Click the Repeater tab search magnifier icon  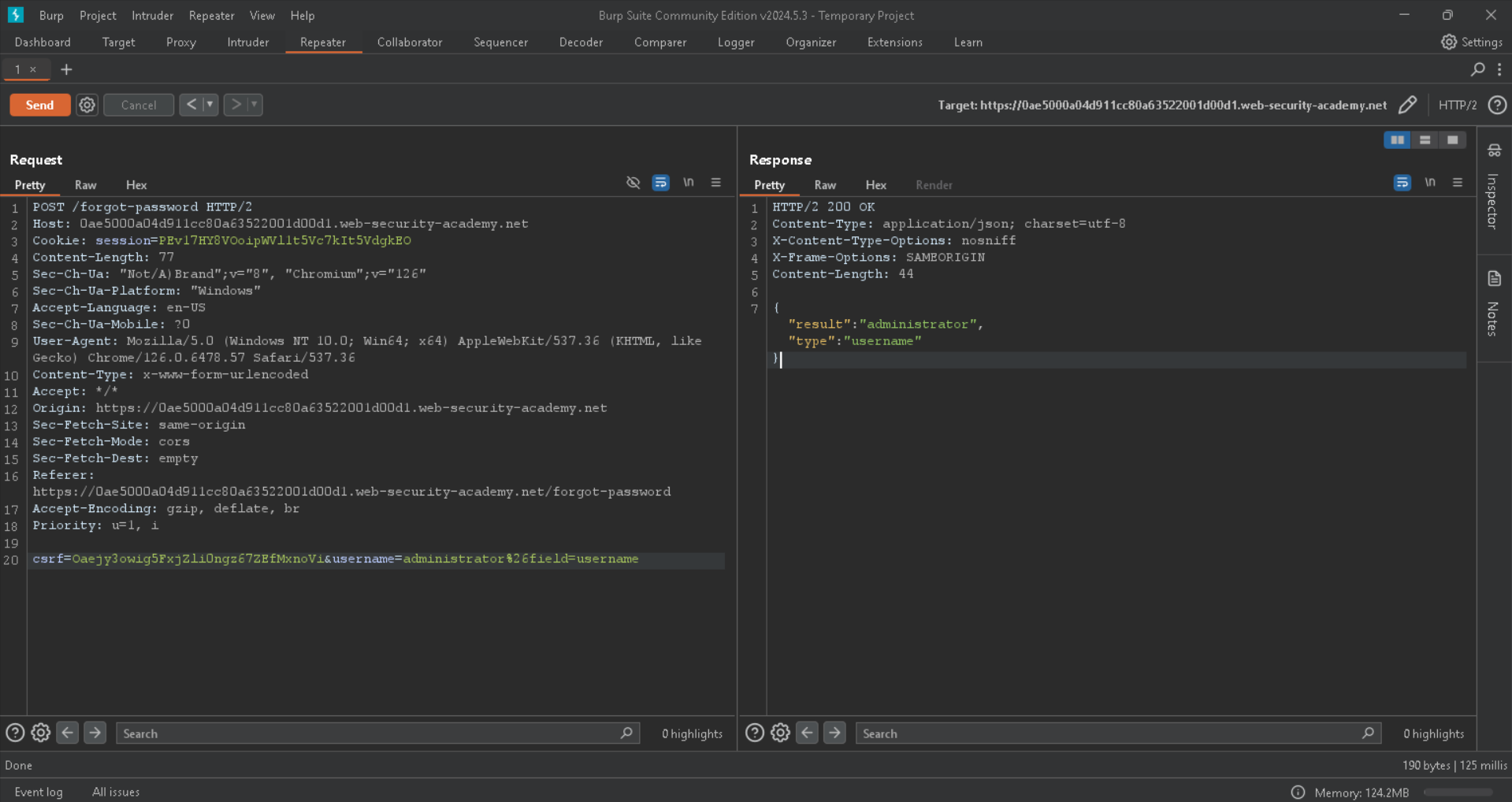click(1477, 69)
